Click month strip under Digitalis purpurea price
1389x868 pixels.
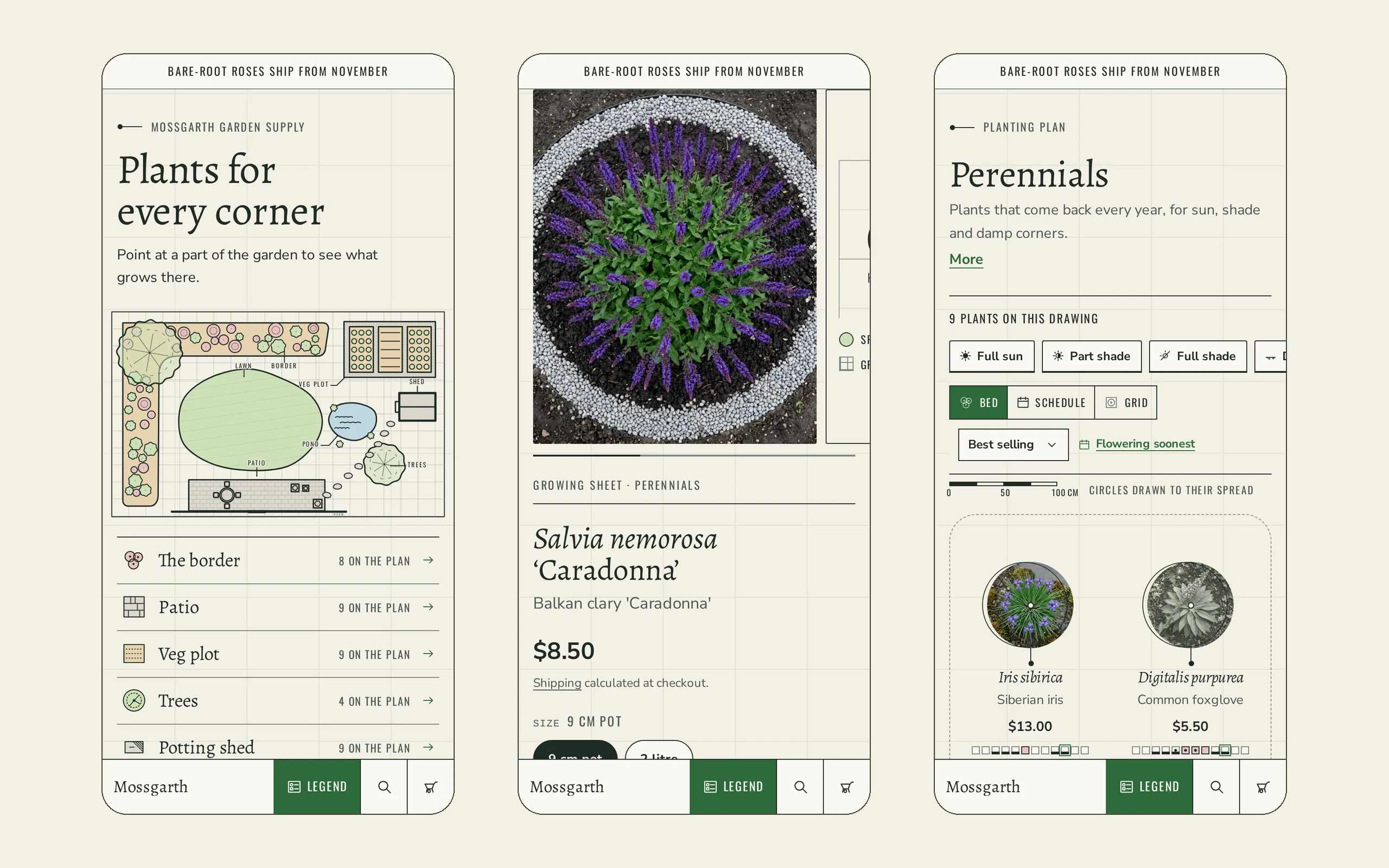(1190, 750)
